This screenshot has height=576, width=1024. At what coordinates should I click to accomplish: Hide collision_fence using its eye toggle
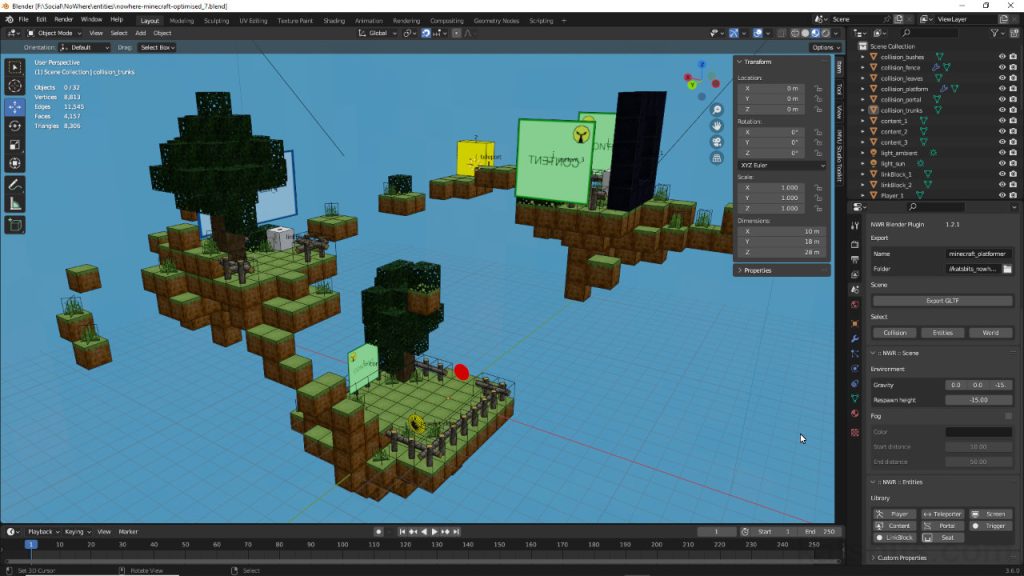tap(1001, 67)
